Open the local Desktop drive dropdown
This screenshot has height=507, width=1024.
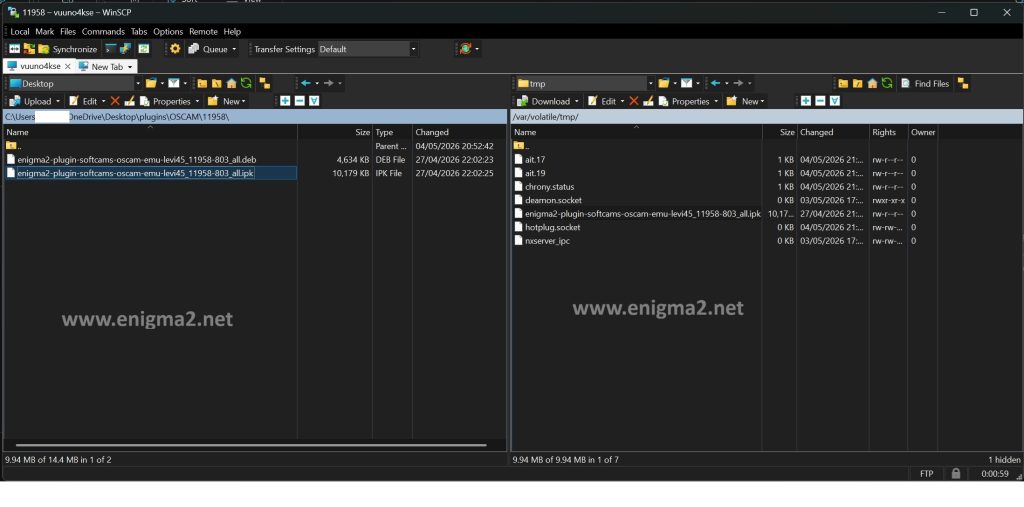coord(138,84)
